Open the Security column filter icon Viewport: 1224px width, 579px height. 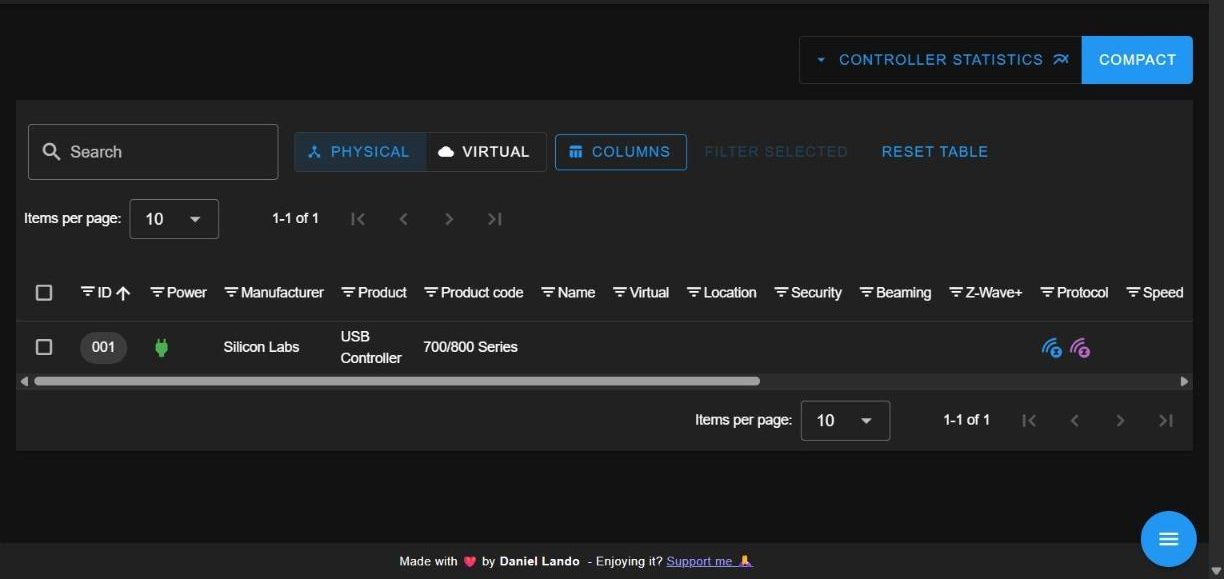click(781, 293)
